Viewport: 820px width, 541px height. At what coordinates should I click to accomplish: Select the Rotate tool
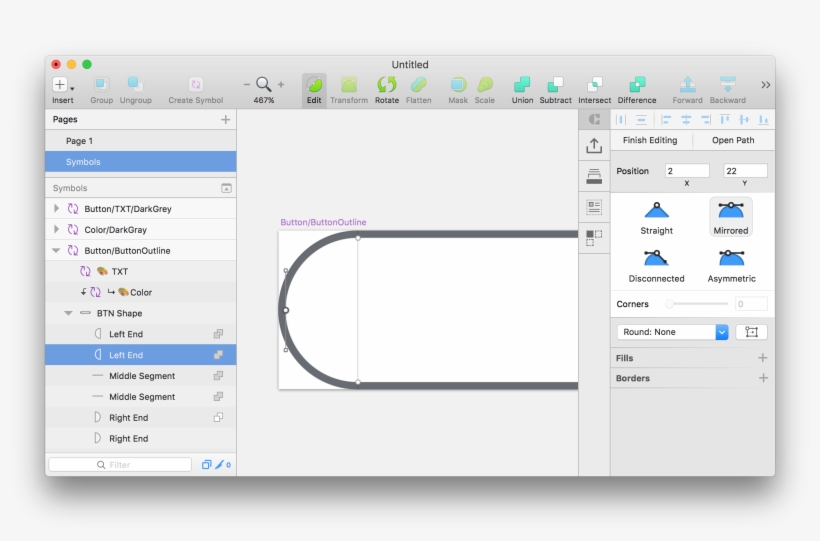pos(387,85)
